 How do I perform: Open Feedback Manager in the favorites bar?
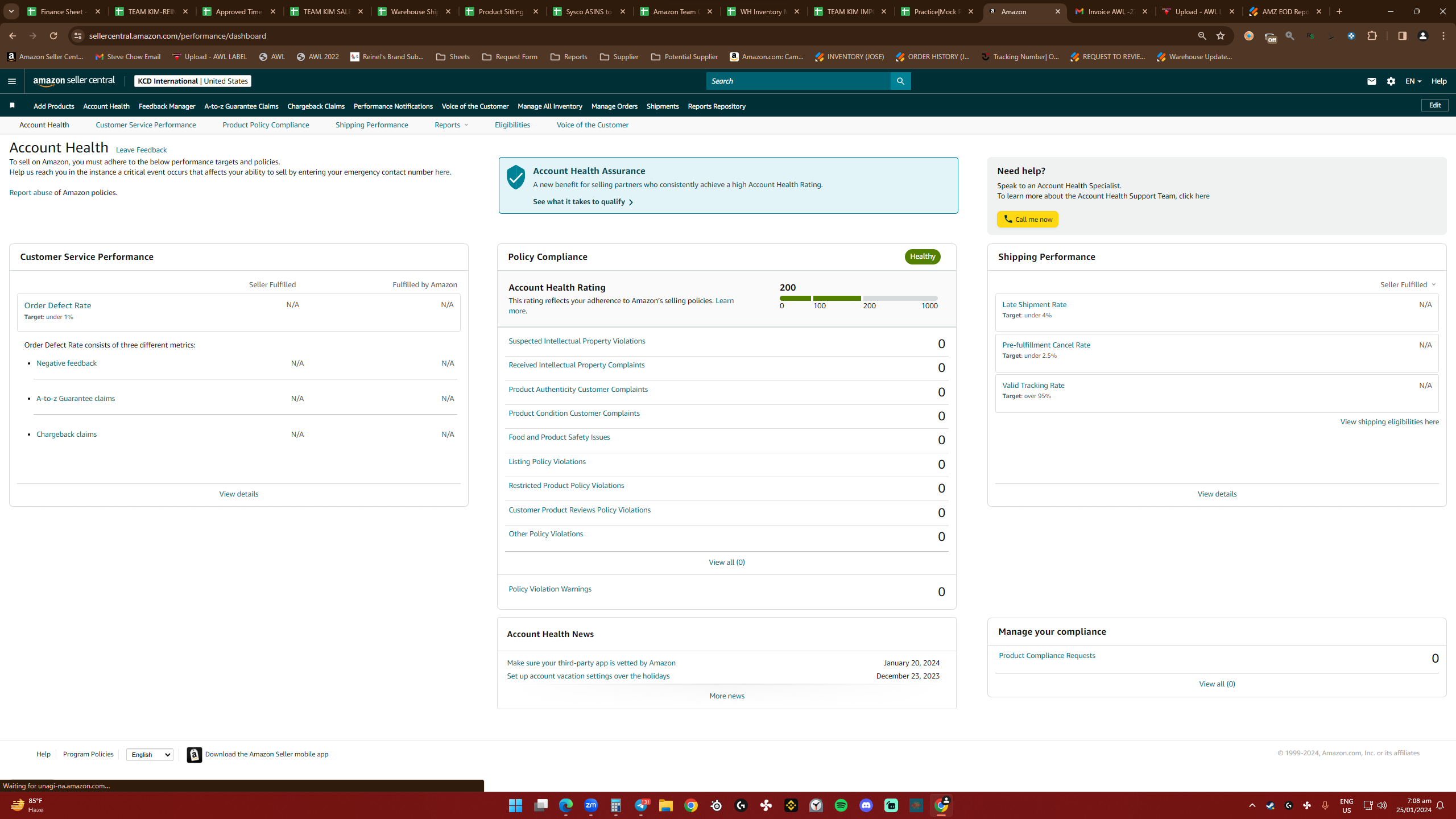167,106
